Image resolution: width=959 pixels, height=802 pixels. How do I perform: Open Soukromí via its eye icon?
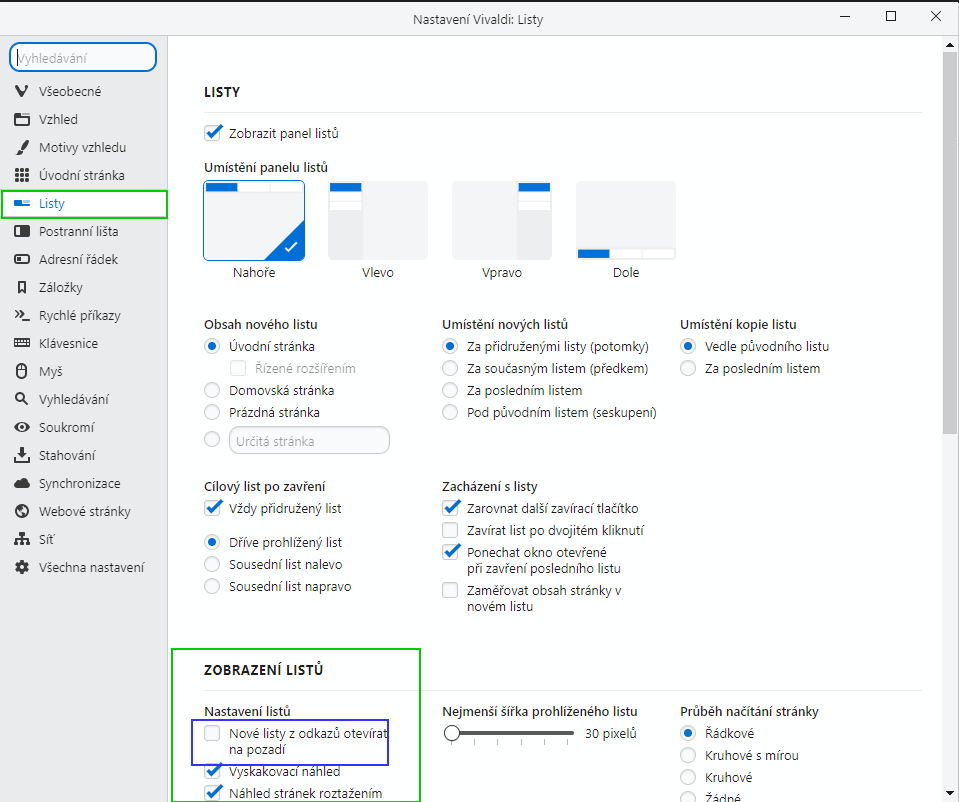tap(21, 428)
